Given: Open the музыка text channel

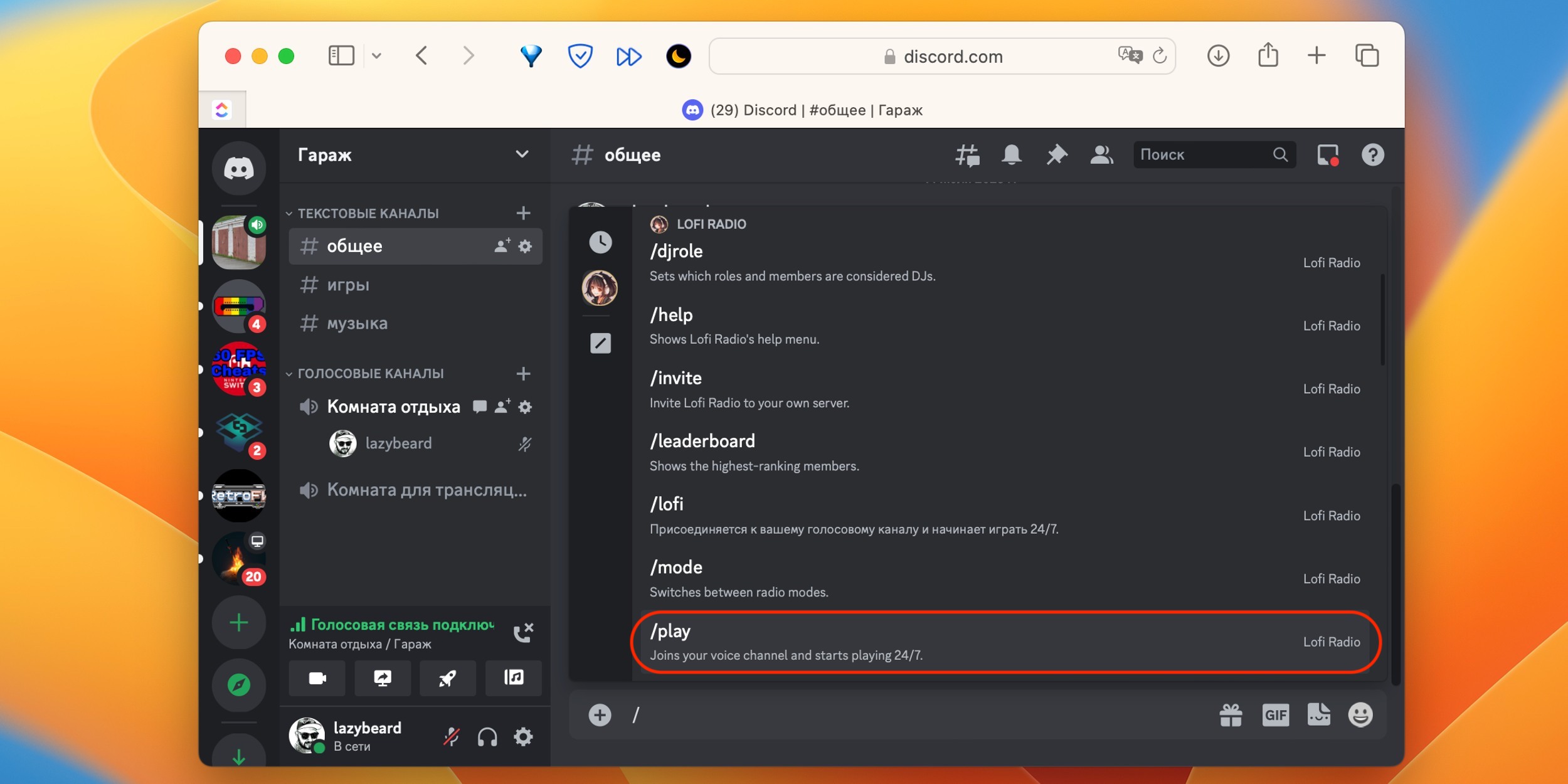Looking at the screenshot, I should coord(415,324).
